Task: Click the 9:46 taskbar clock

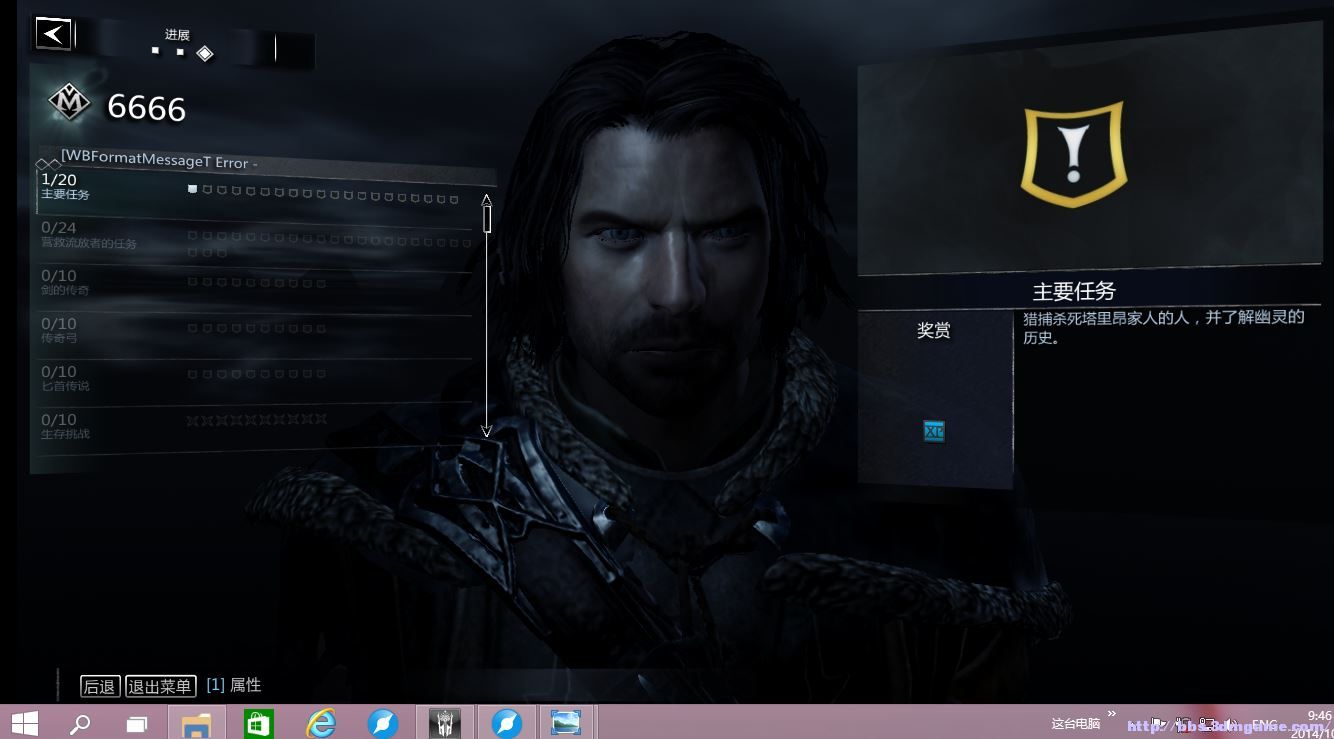Action: click(1319, 716)
